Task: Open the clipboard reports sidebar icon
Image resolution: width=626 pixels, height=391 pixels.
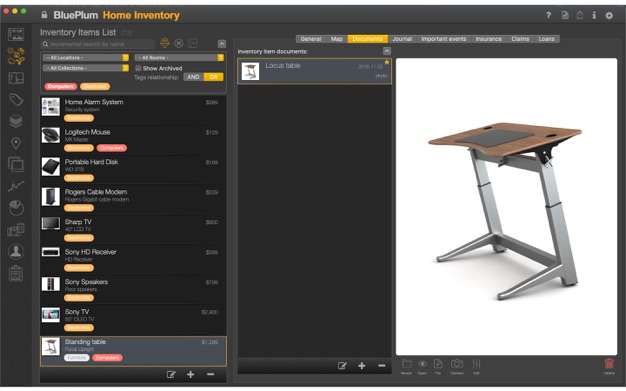Action: tap(16, 274)
